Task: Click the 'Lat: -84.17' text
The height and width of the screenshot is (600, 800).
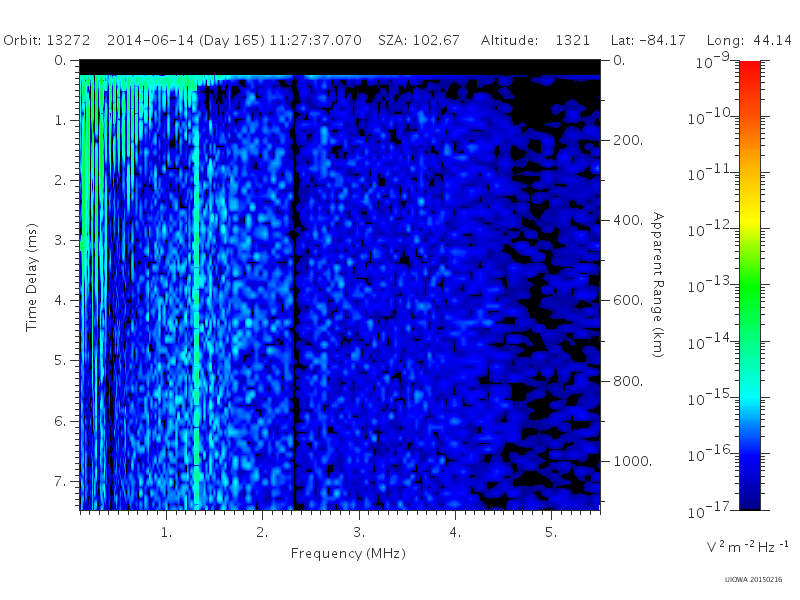Action: [x=648, y=40]
